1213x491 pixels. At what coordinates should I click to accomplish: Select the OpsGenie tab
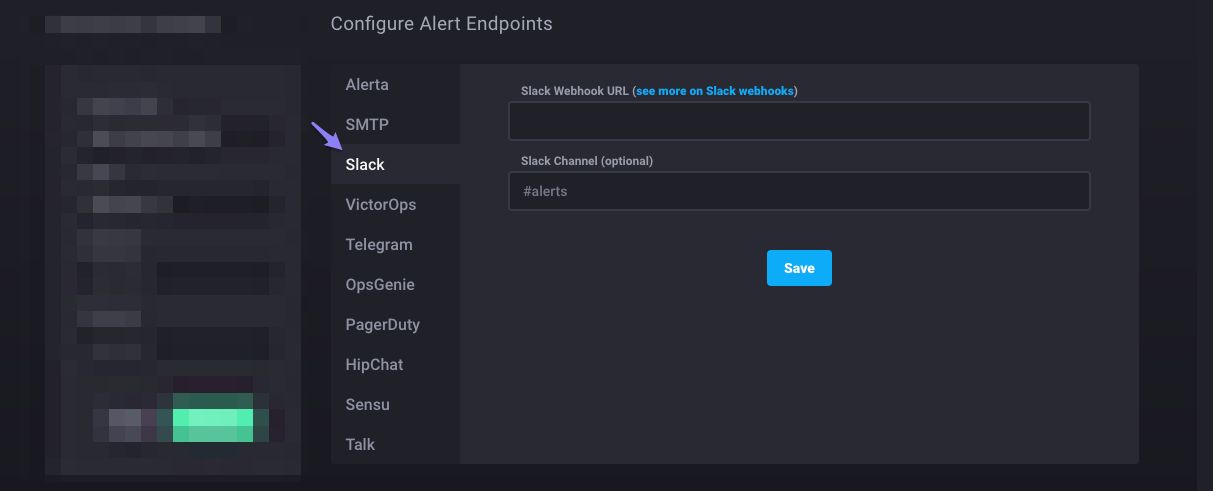[380, 285]
